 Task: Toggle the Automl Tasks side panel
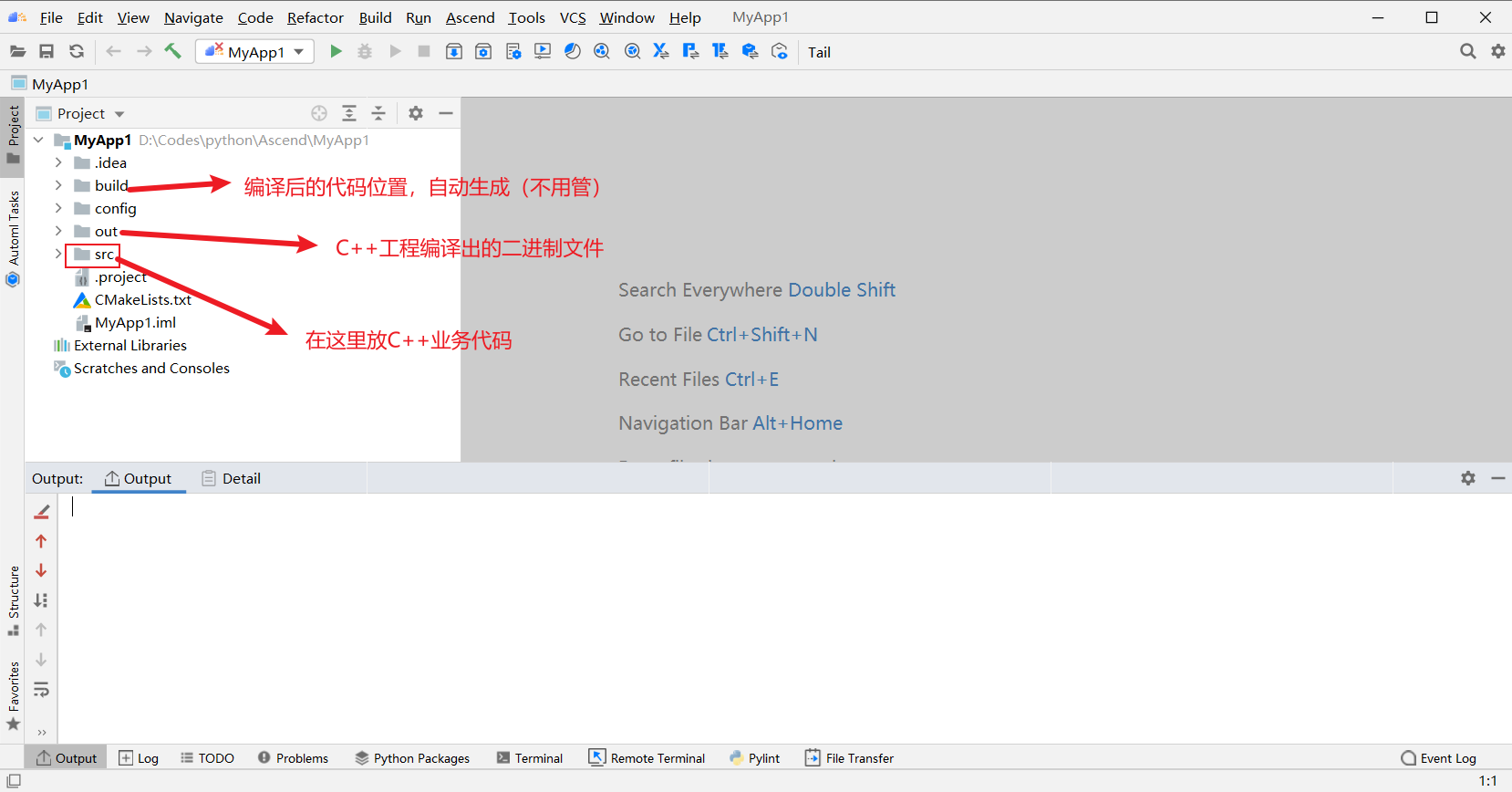tap(13, 238)
